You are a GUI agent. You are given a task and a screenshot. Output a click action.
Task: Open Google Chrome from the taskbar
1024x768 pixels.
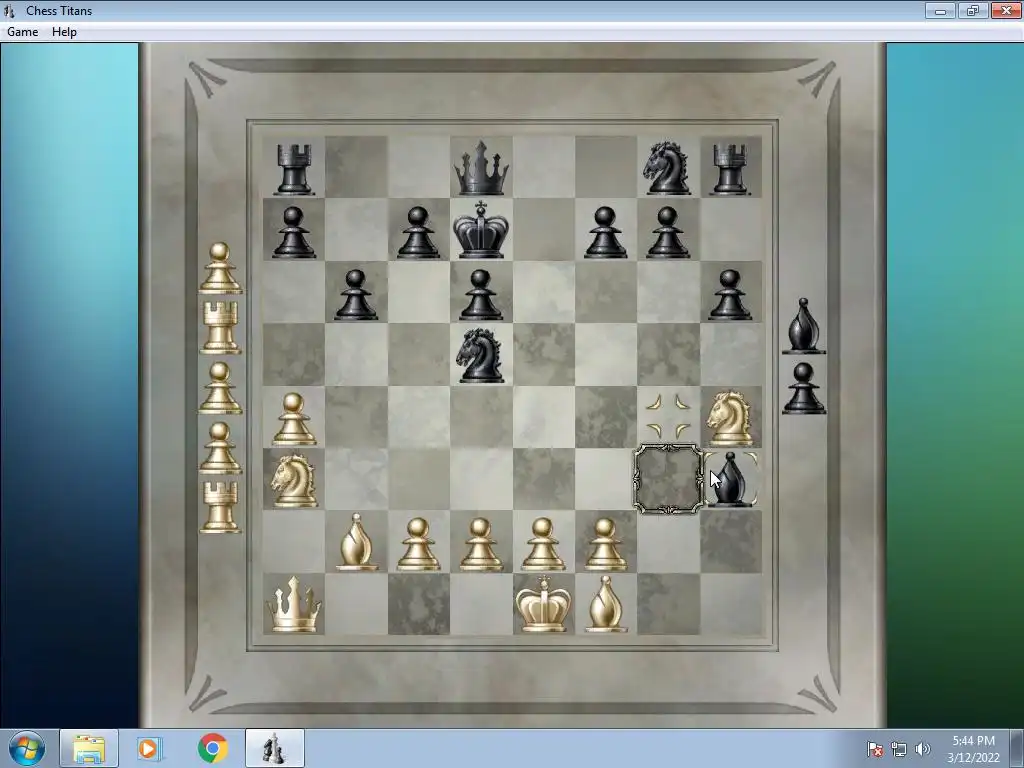212,748
